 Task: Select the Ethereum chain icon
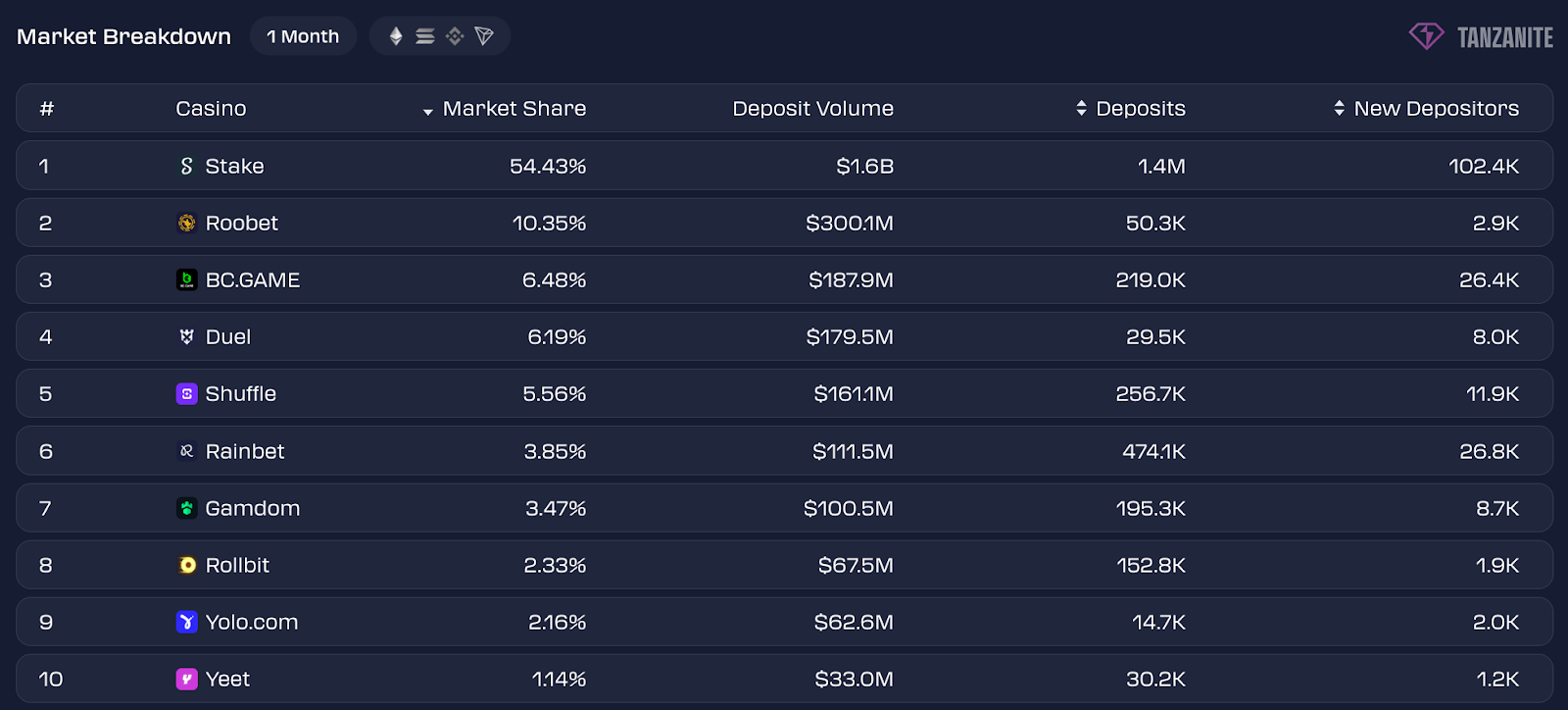coord(396,36)
